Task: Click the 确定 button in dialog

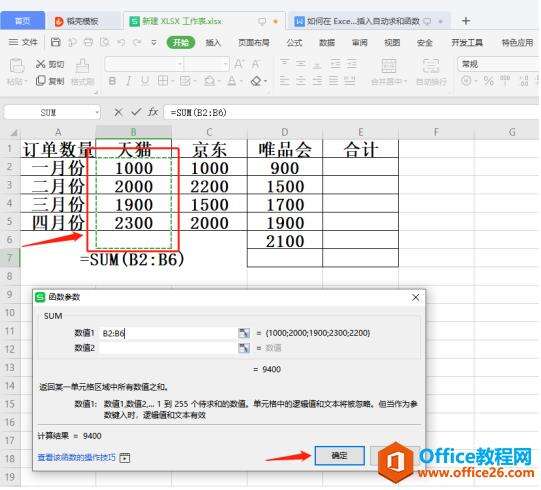Action: pos(340,455)
